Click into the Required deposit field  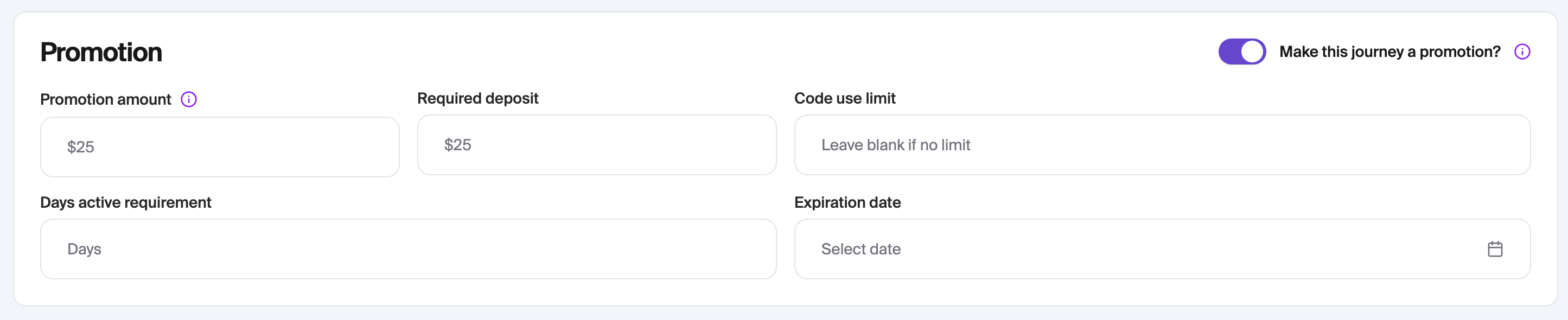(596, 145)
